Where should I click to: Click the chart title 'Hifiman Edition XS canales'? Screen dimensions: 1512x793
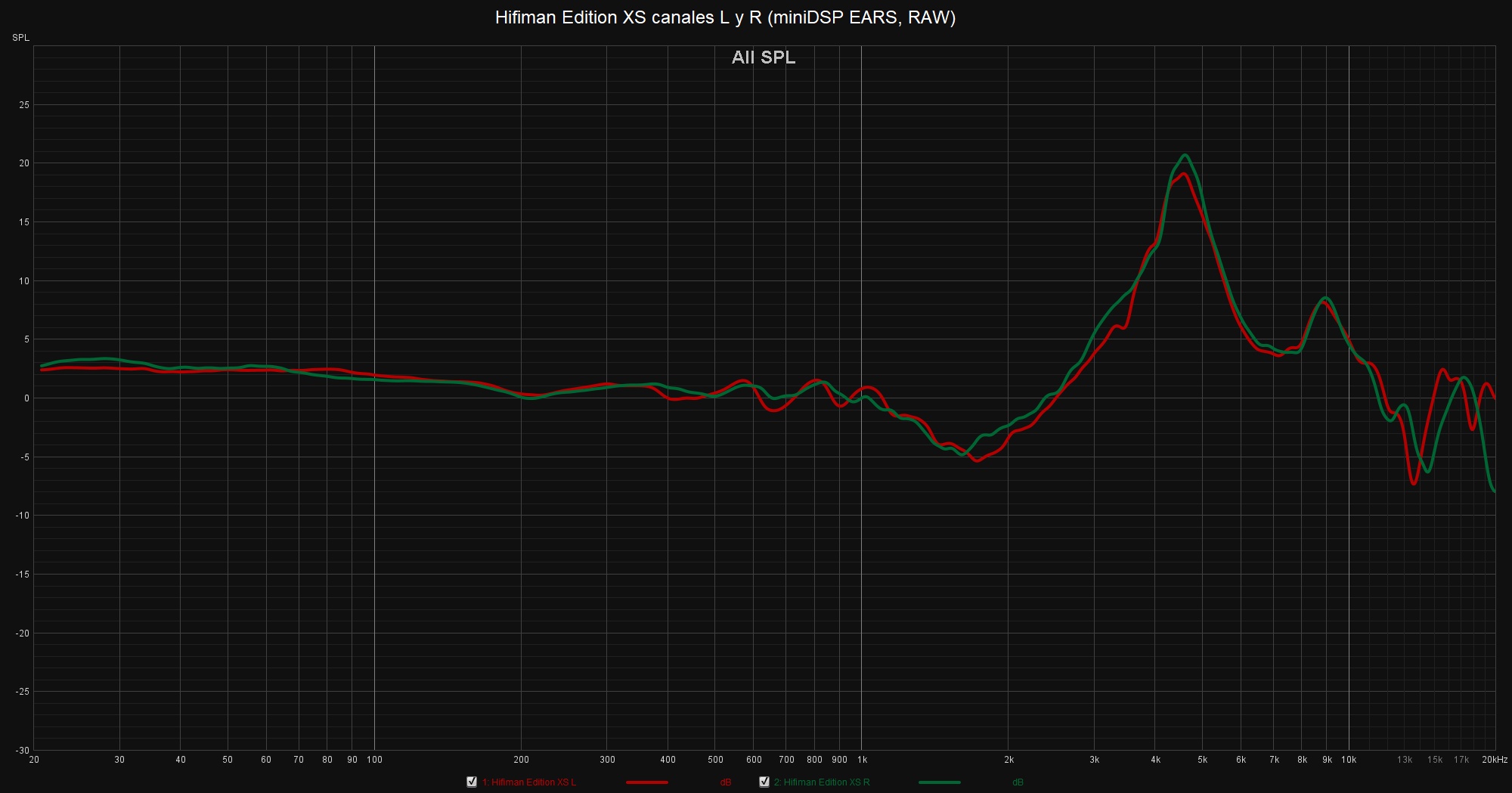(x=725, y=17)
